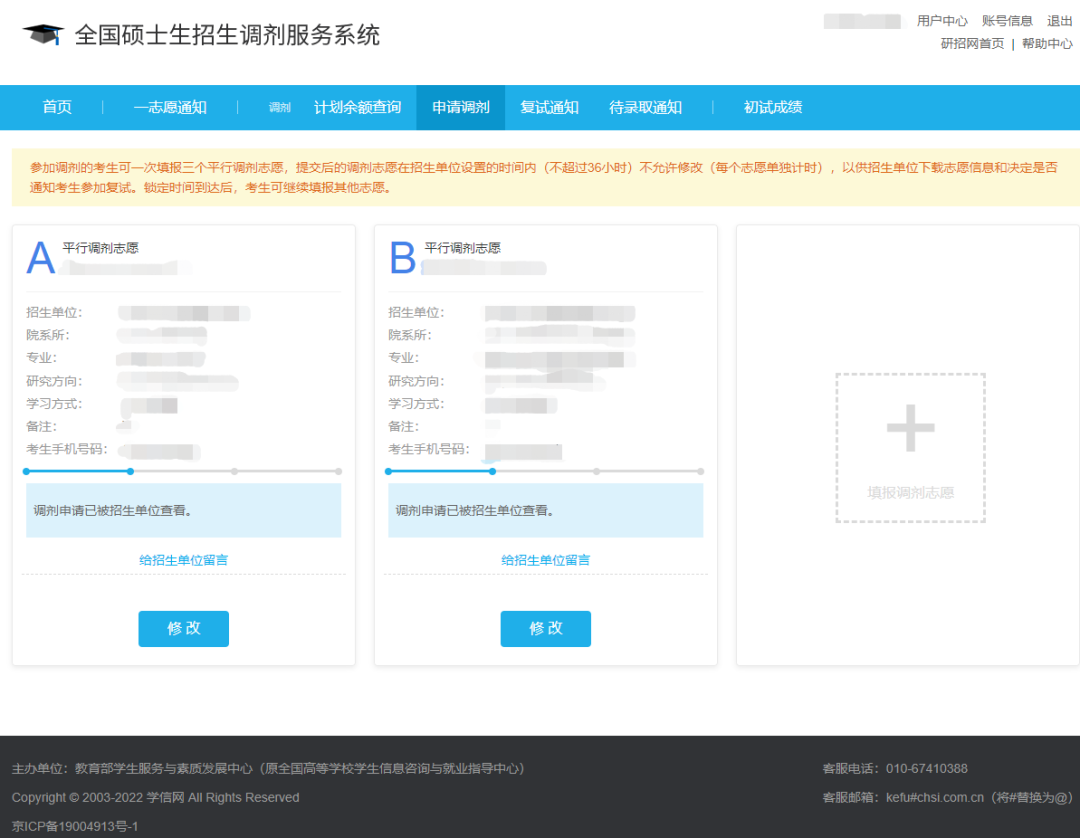Visit 研招网首页 homepage link

970,44
